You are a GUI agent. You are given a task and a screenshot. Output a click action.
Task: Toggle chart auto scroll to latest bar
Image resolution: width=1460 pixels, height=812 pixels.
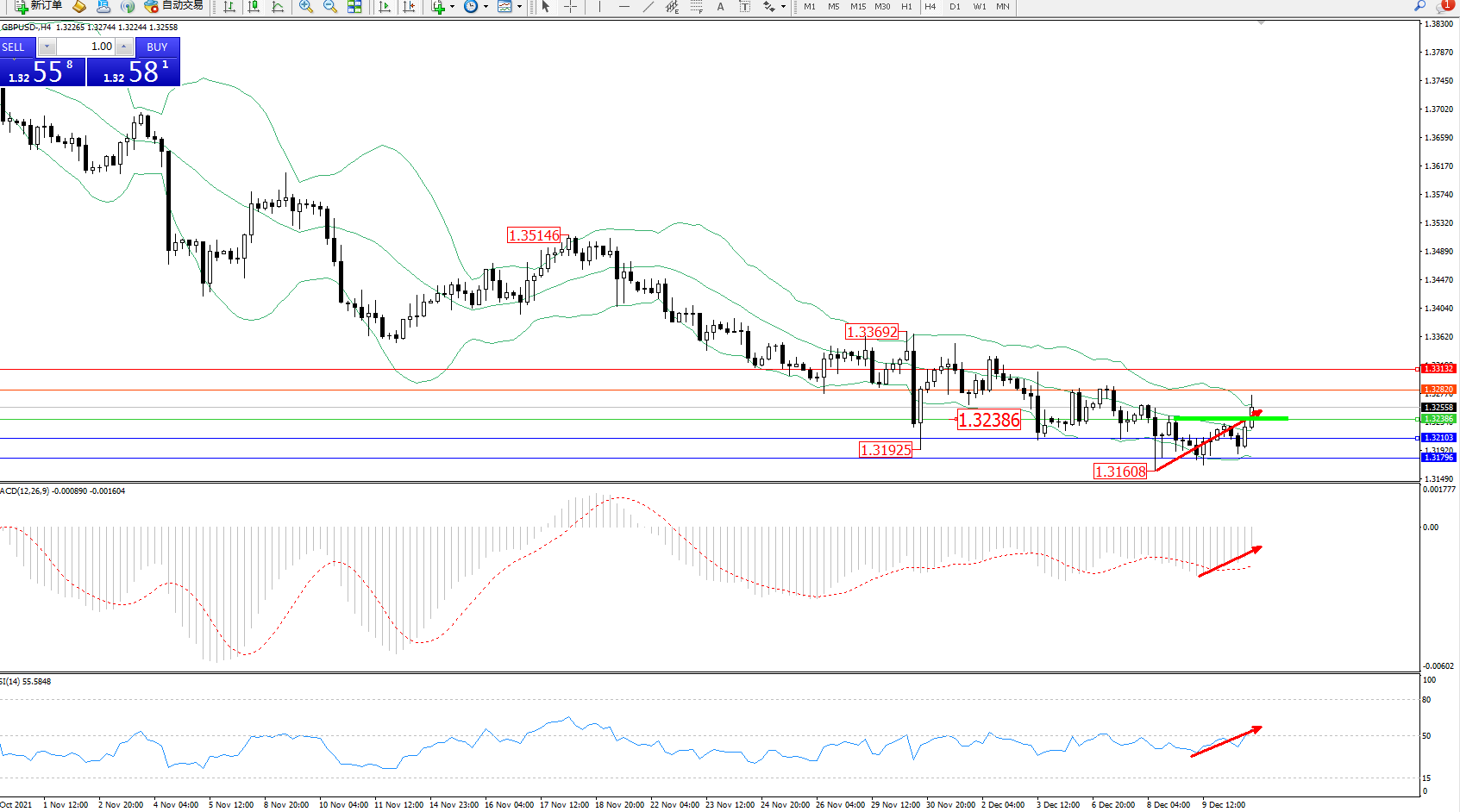tap(385, 6)
